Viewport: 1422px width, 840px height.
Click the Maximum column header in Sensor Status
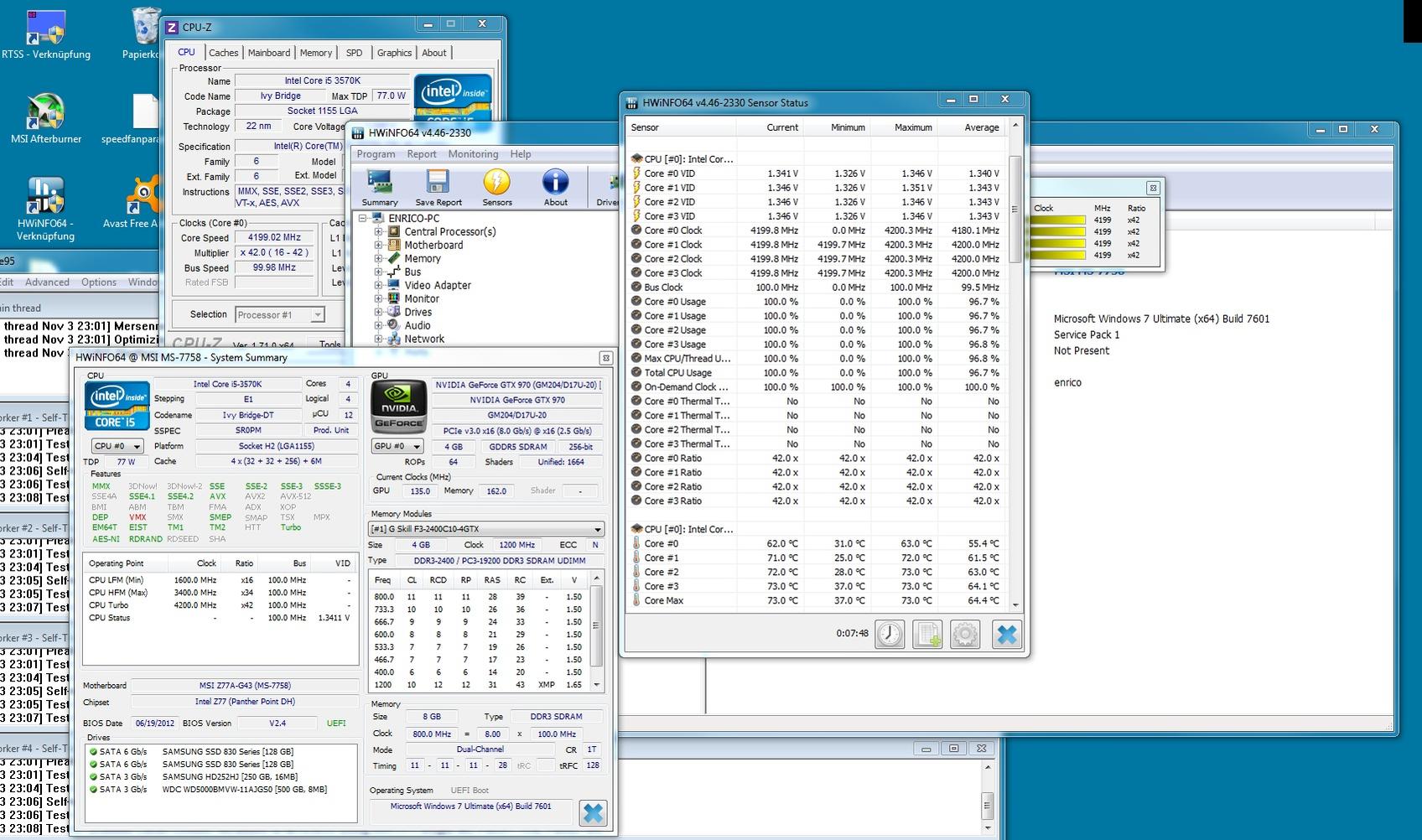(x=904, y=127)
